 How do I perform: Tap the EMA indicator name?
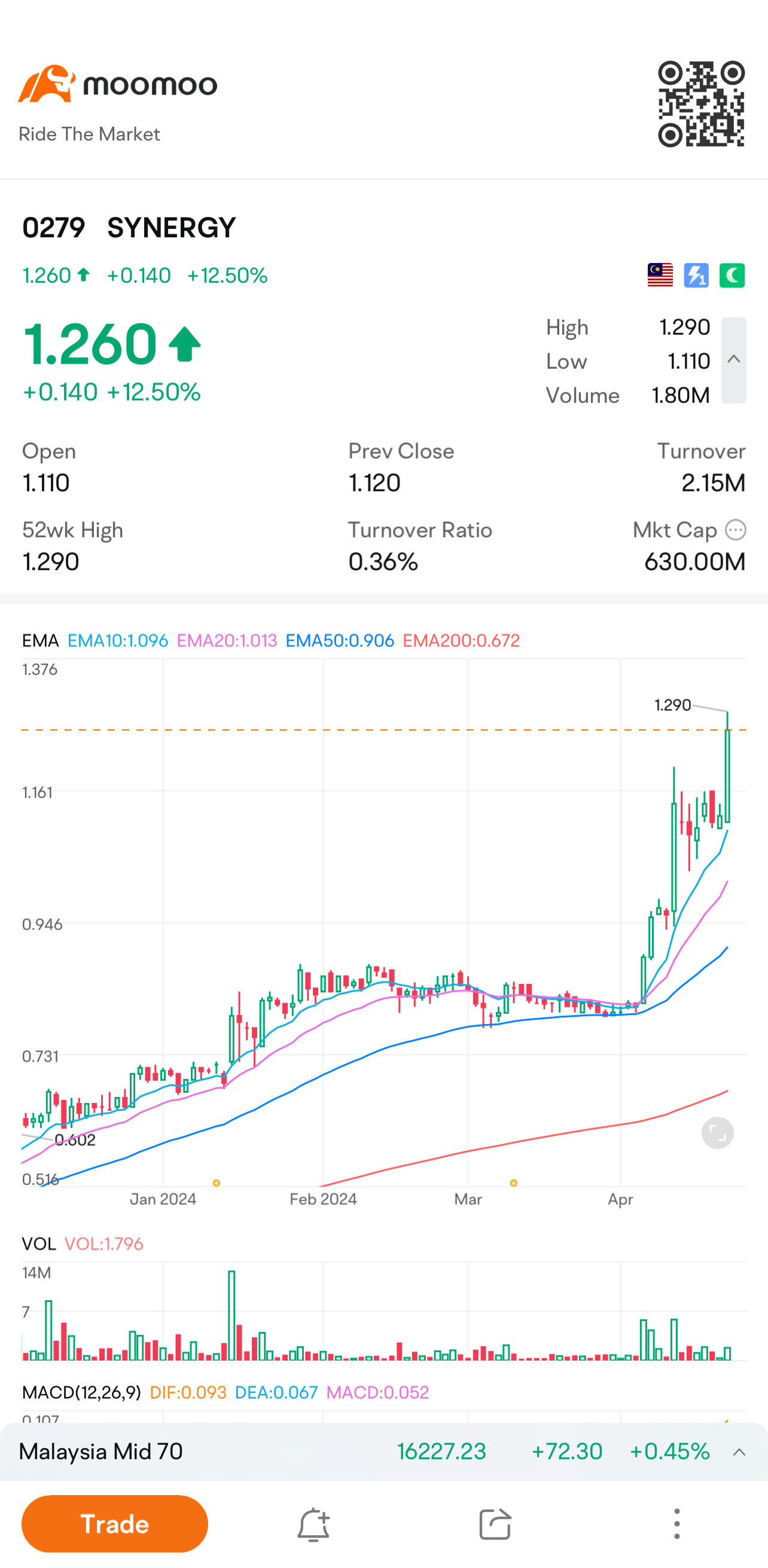coord(40,640)
